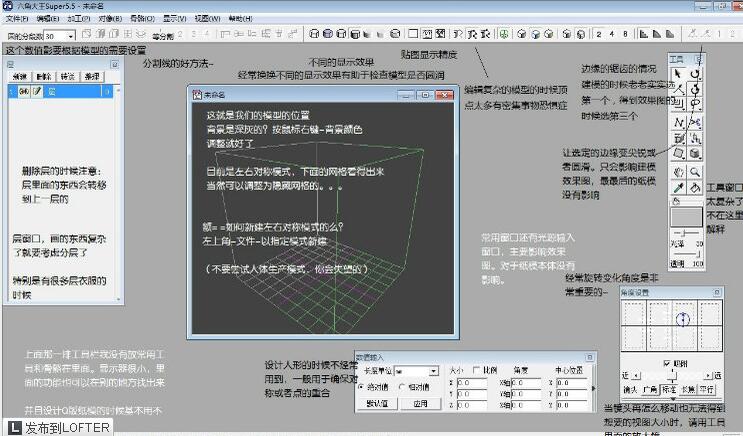This screenshot has height=436, width=743.
Task: Select the scissors cut tool
Action: pyautogui.click(x=695, y=123)
